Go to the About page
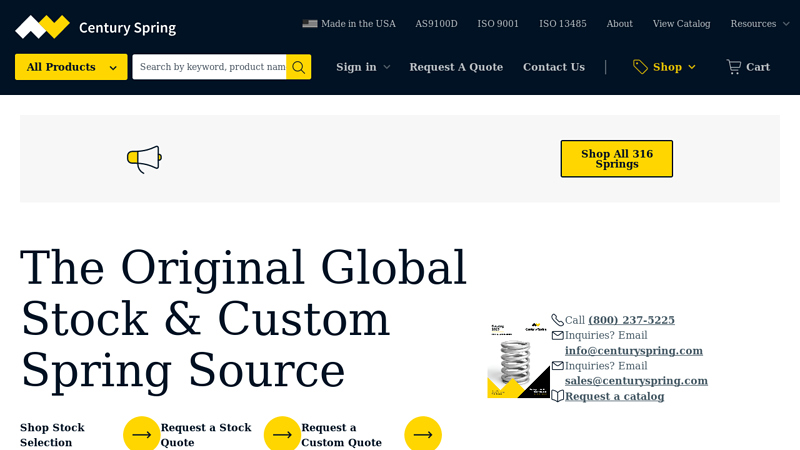This screenshot has width=800, height=450. coord(619,23)
